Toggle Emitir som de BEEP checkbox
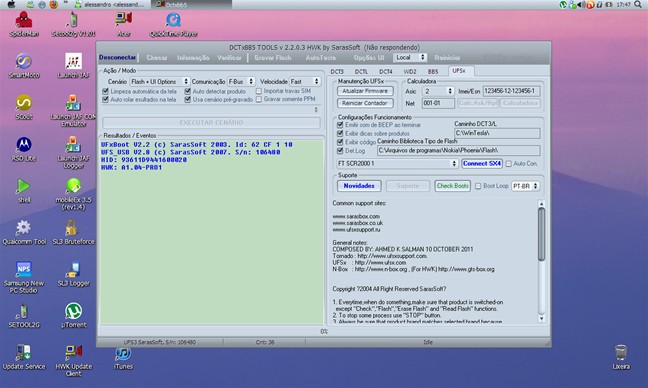 [340, 124]
